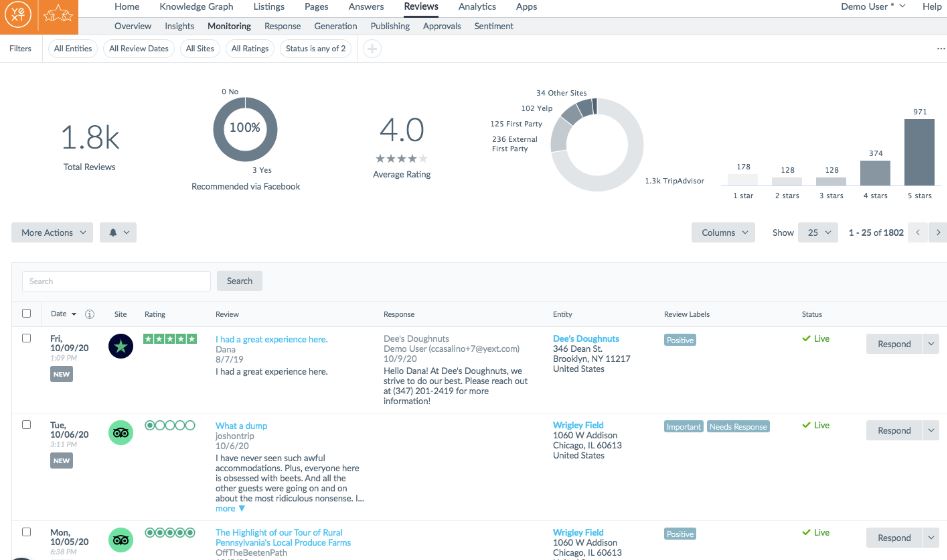Toggle the select-all reviews checkbox
The image size is (947, 560).
pyautogui.click(x=27, y=314)
